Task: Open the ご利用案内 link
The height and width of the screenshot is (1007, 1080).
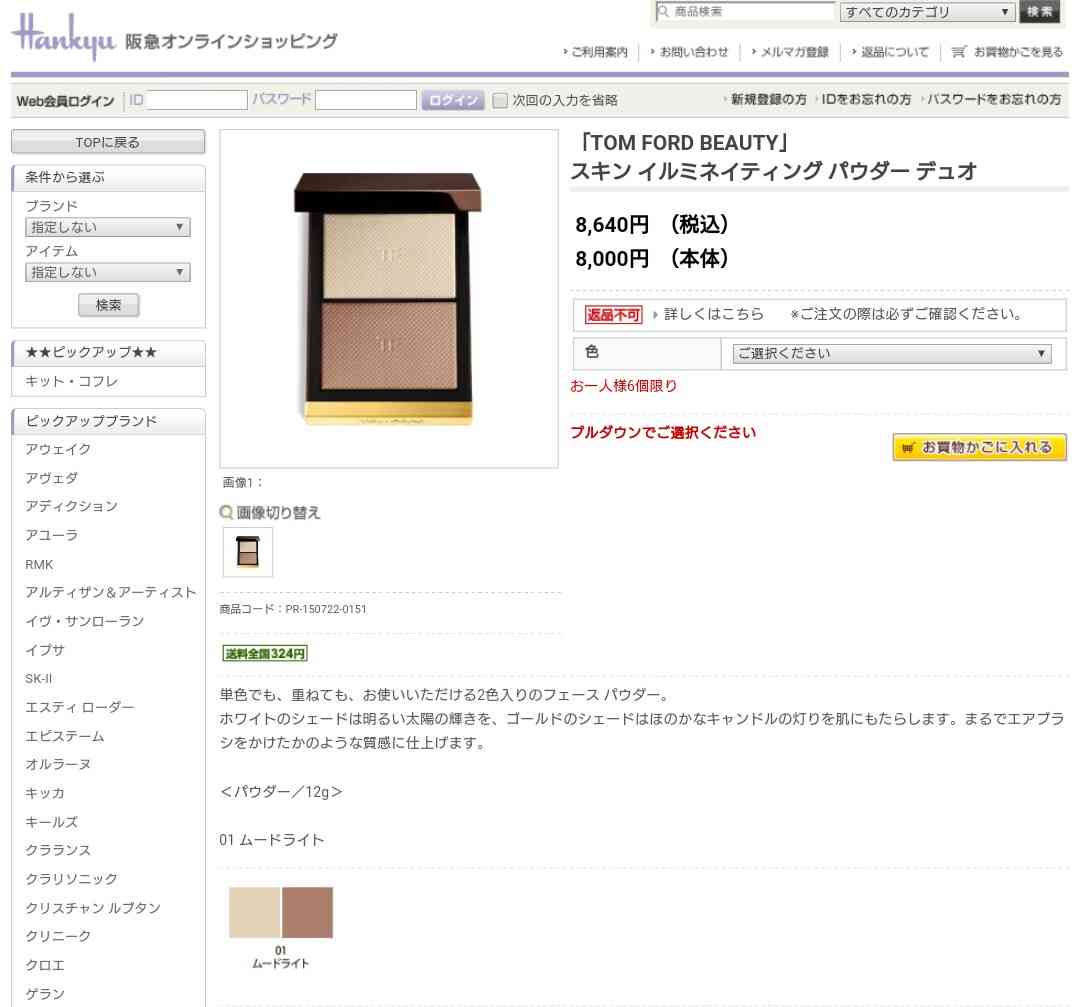Action: [599, 52]
